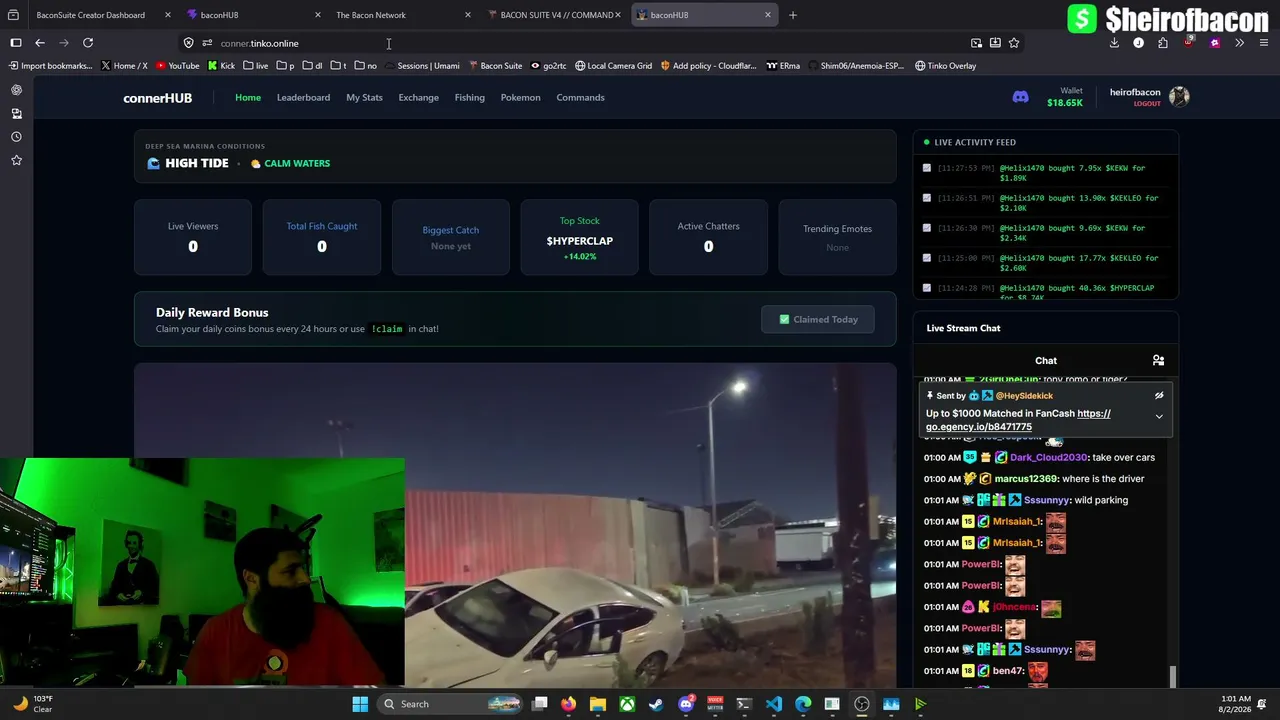Open the chat users list icon
The image size is (1280, 720).
[1158, 360]
